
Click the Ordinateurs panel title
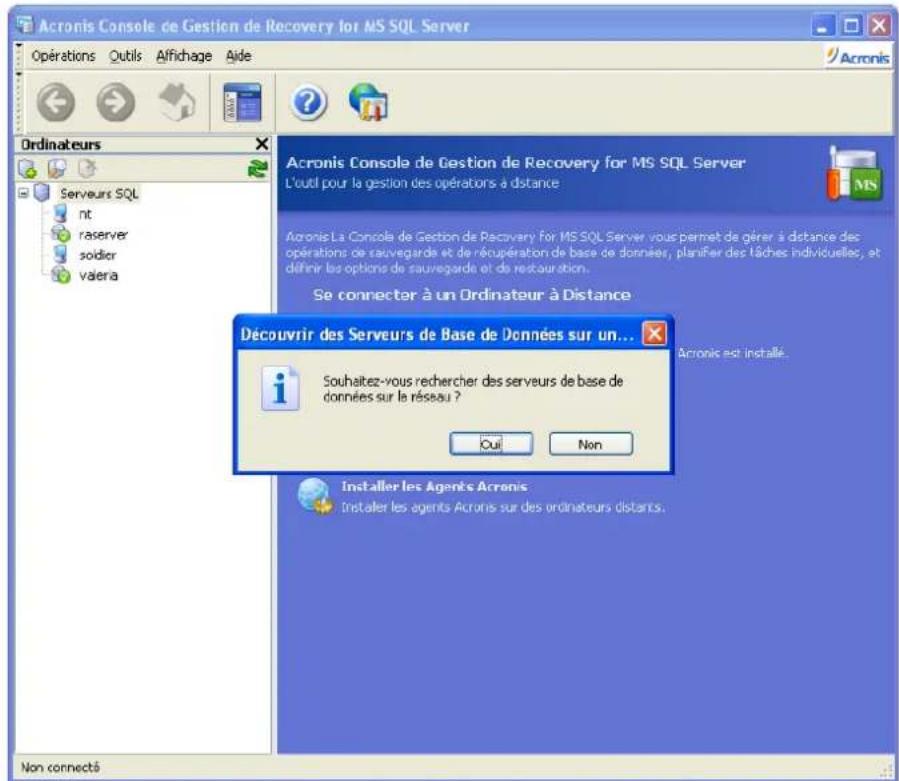tap(61, 145)
